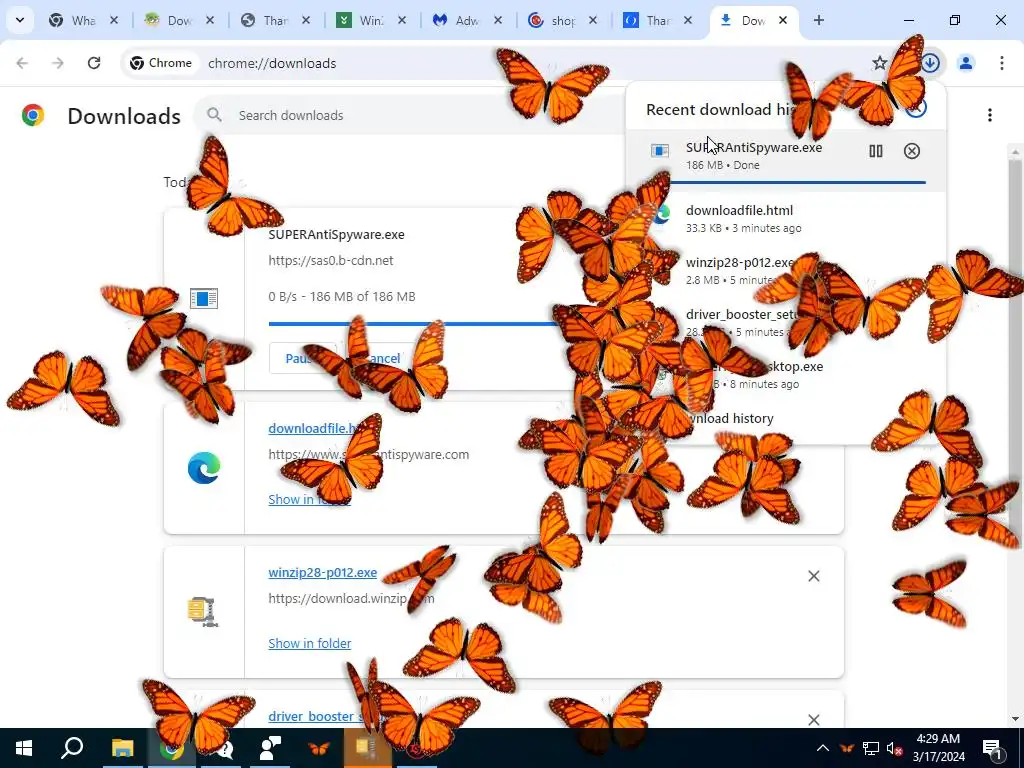Select SUPERAntiSpyware.exe row in recent popup

(786, 160)
